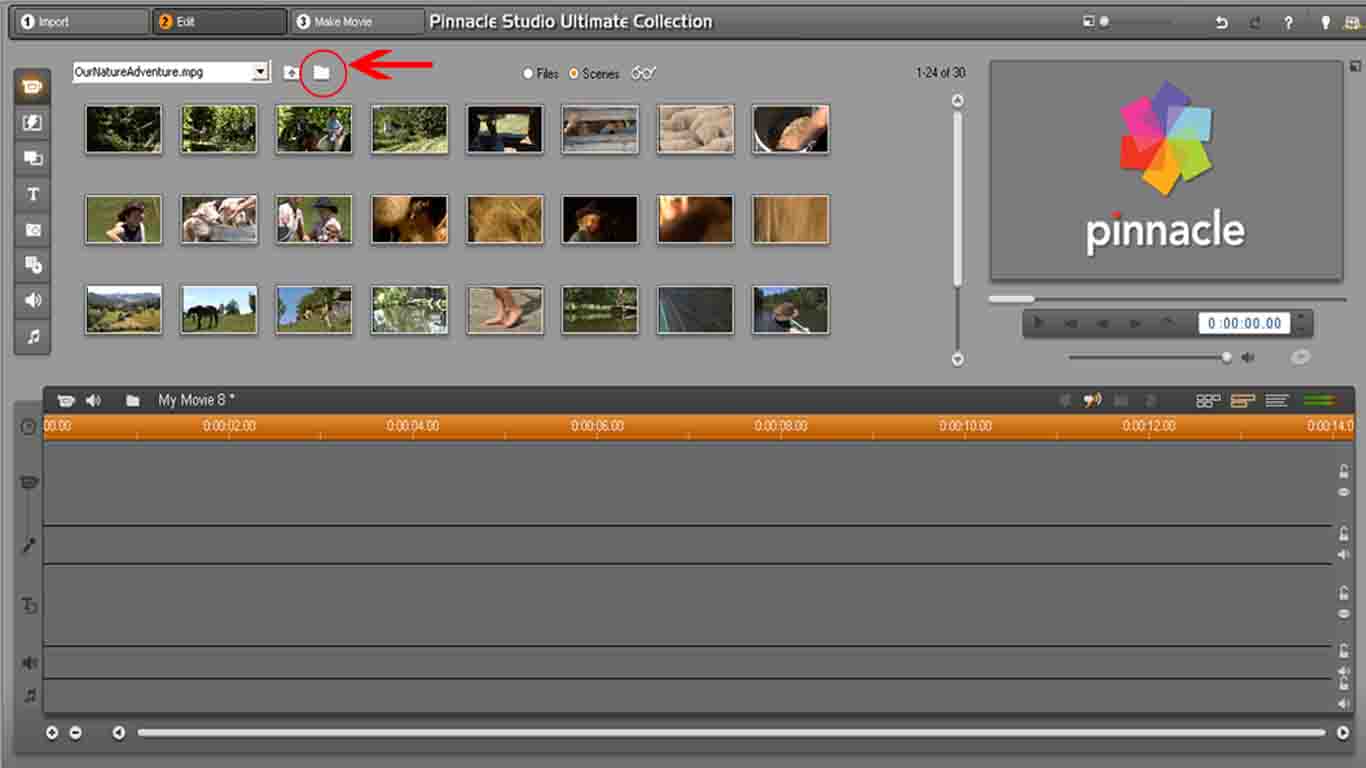Open the Disc Menus section in the sidebar
This screenshot has width=1366, height=768.
(x=32, y=265)
